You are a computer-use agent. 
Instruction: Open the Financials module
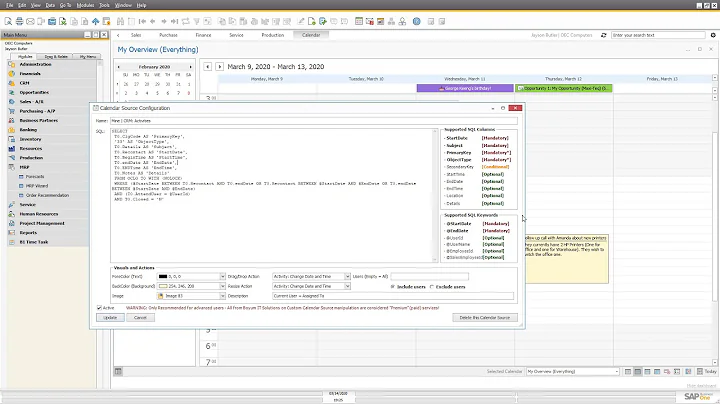(x=30, y=73)
